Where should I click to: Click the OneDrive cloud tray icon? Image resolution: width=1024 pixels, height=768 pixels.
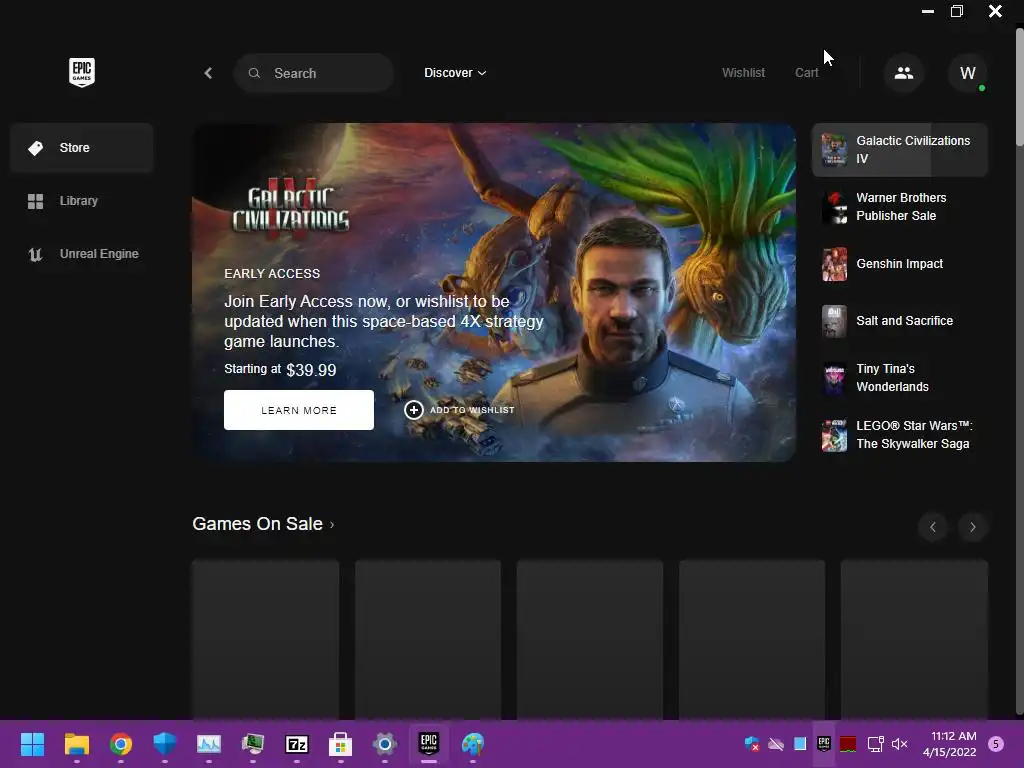pos(776,744)
